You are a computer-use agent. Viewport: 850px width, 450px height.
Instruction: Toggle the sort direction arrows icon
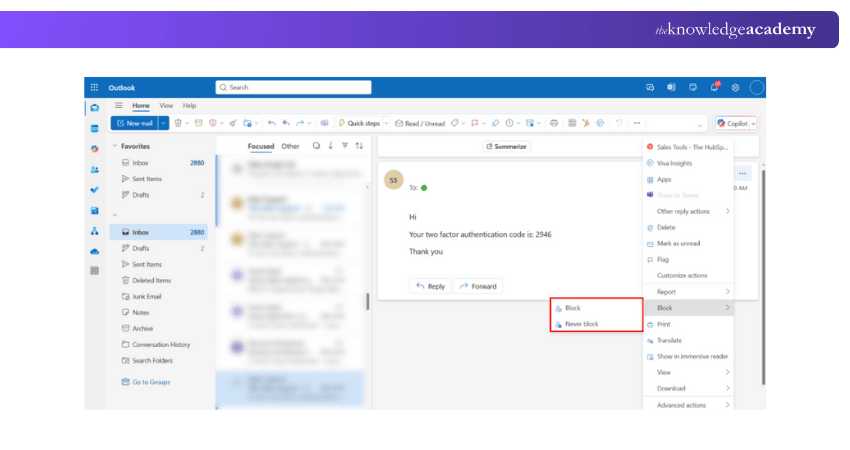[x=359, y=146]
